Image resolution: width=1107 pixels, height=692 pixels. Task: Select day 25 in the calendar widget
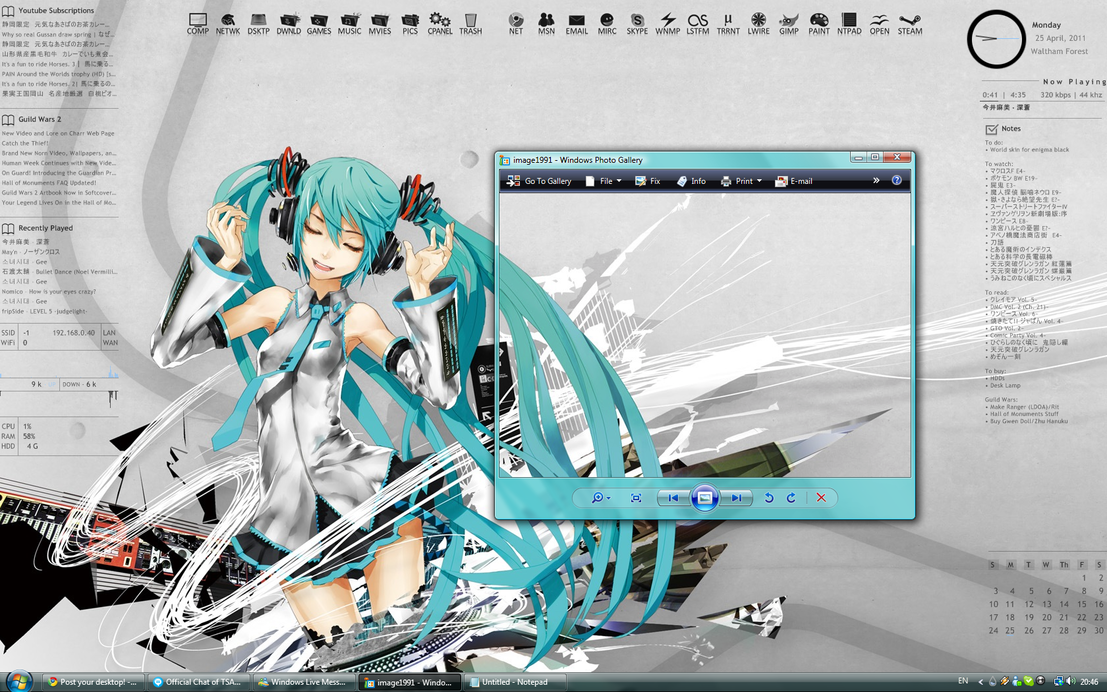1010,631
